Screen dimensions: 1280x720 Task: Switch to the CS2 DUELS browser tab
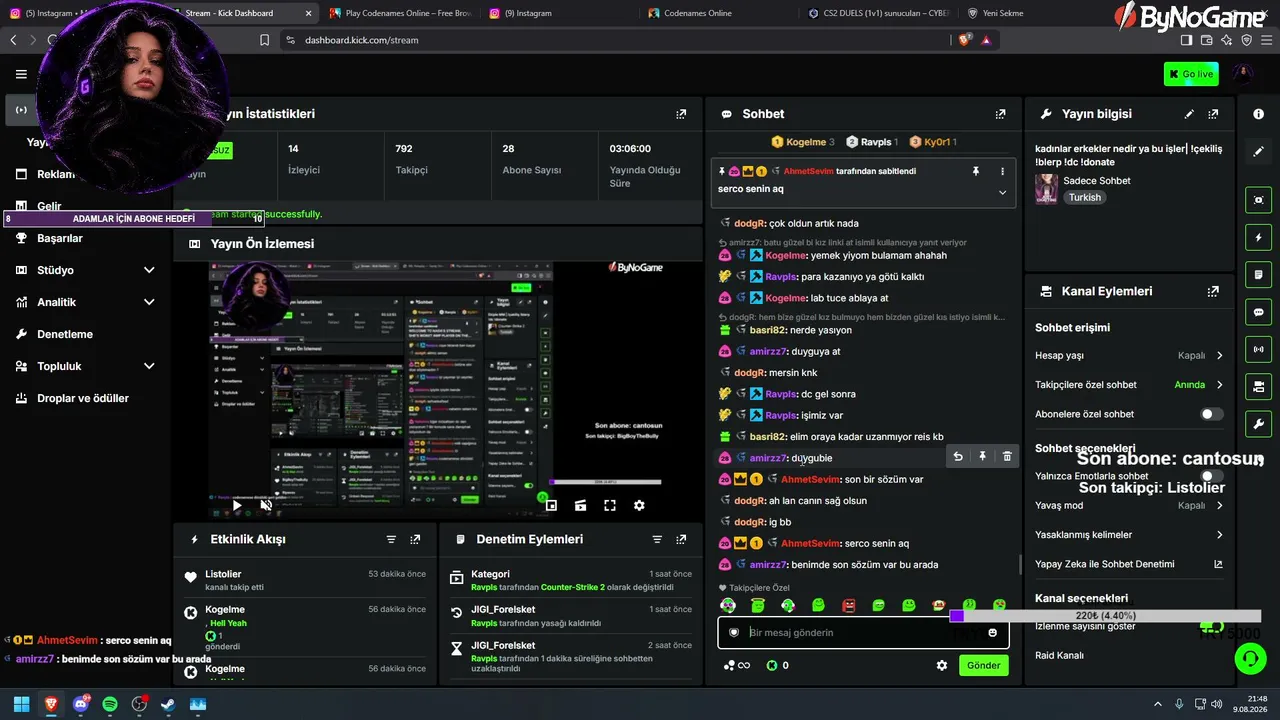click(880, 13)
